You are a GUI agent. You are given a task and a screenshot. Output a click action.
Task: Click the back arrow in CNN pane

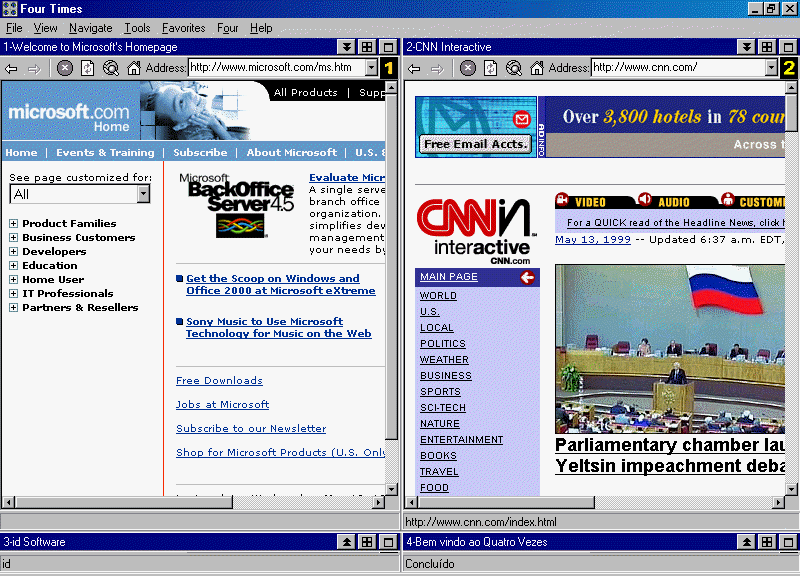click(414, 68)
